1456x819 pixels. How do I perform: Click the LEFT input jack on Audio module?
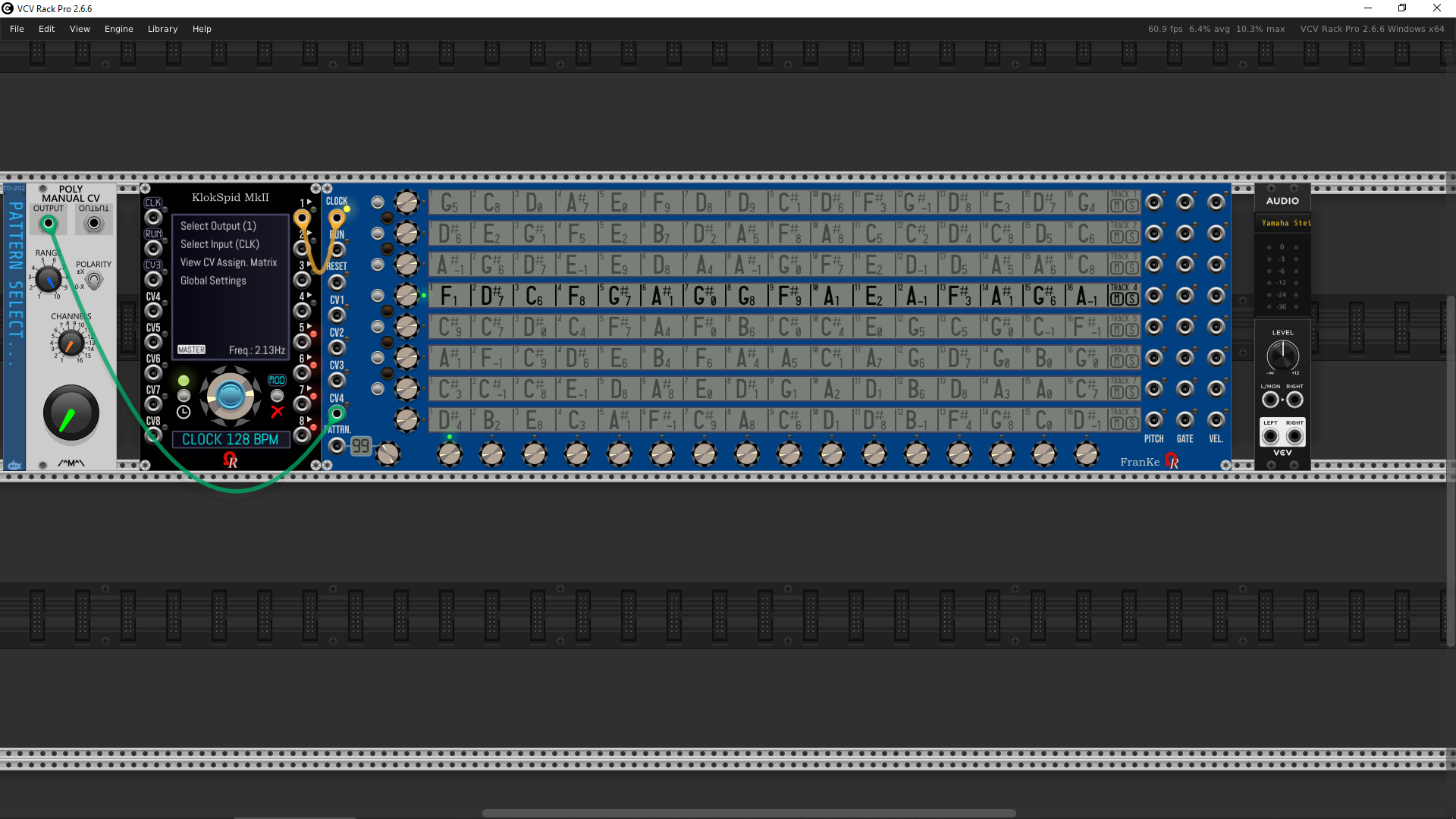click(1270, 436)
